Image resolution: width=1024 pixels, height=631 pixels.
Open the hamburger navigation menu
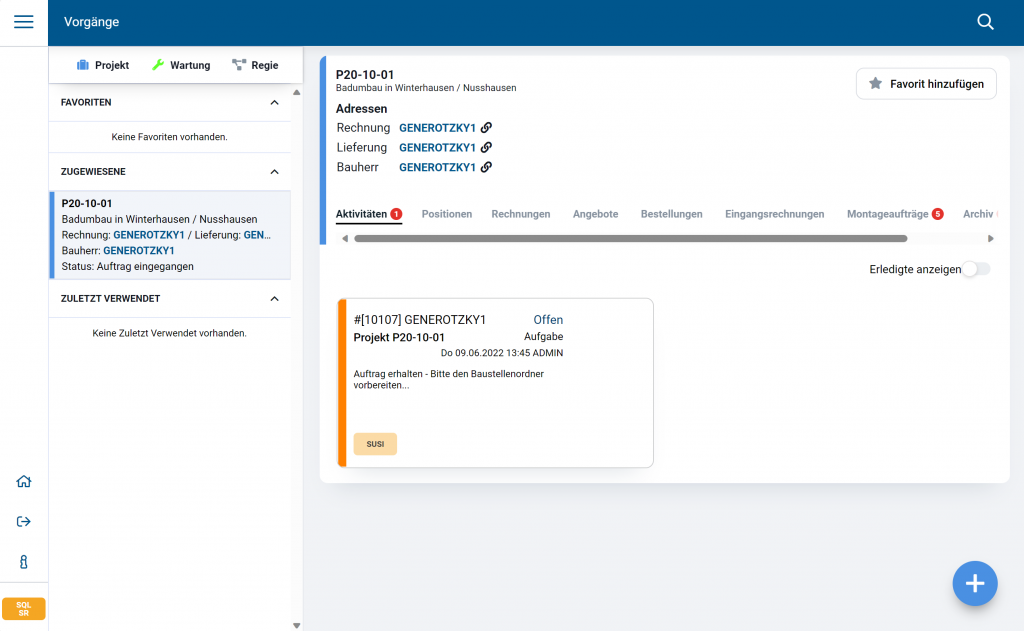(24, 22)
